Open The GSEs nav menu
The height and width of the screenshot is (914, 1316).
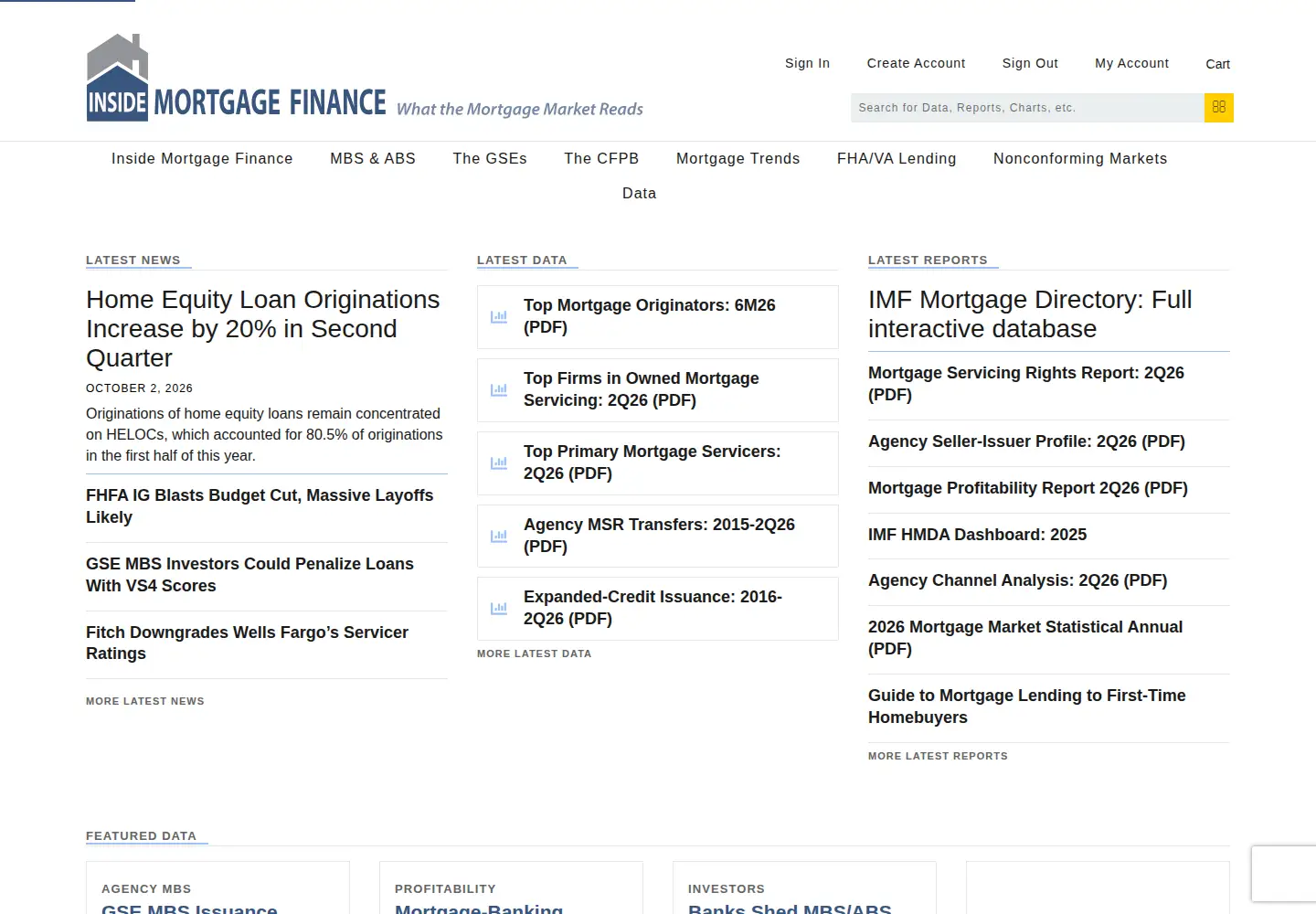coord(490,158)
